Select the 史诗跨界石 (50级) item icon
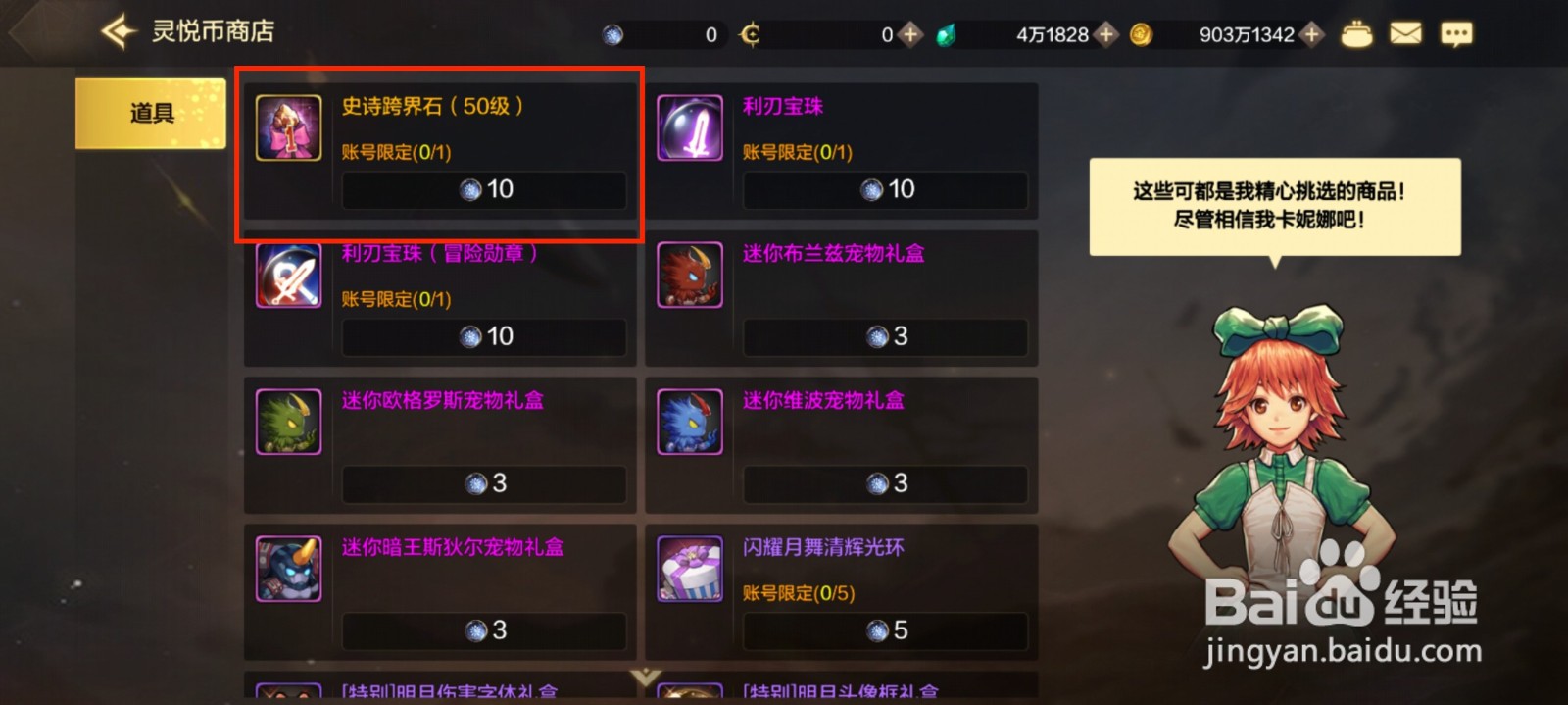This screenshot has height=705, width=1568. [288, 127]
